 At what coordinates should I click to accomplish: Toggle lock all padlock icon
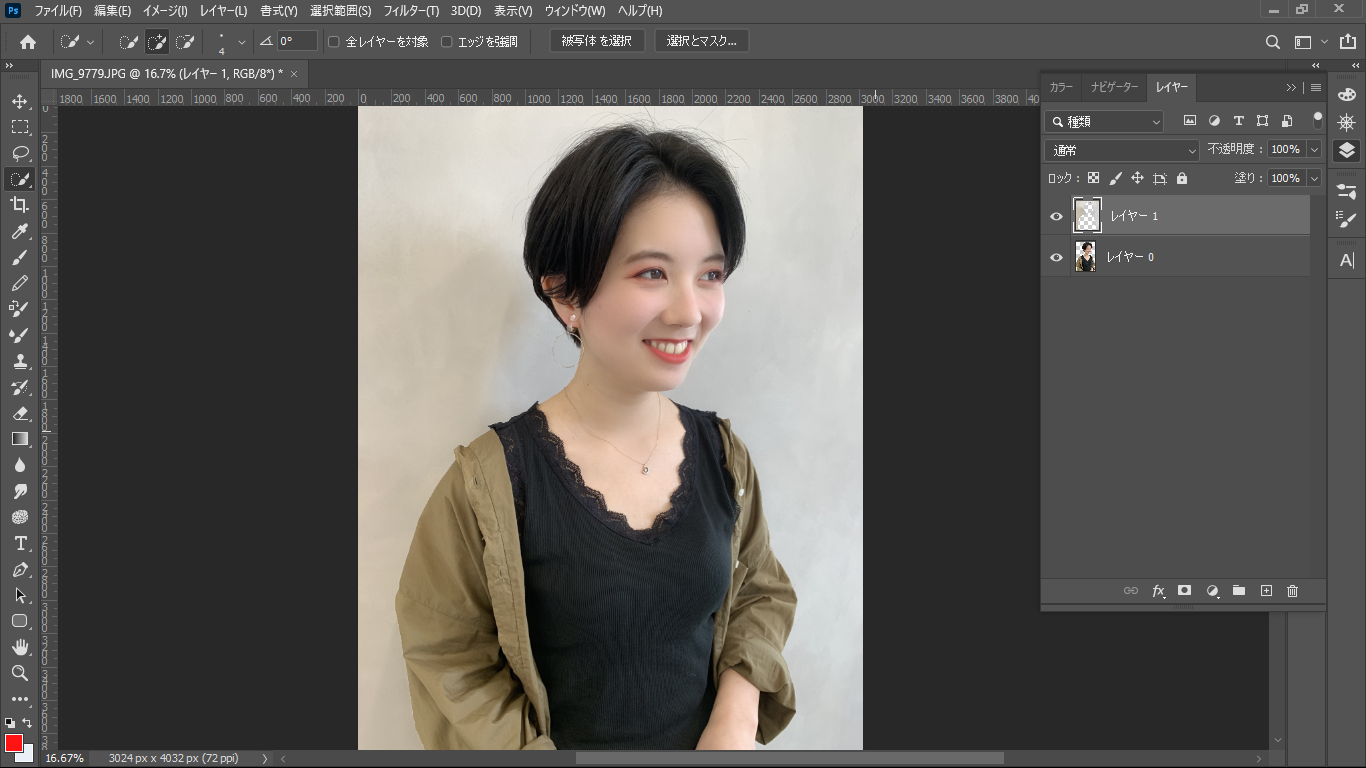click(1182, 178)
